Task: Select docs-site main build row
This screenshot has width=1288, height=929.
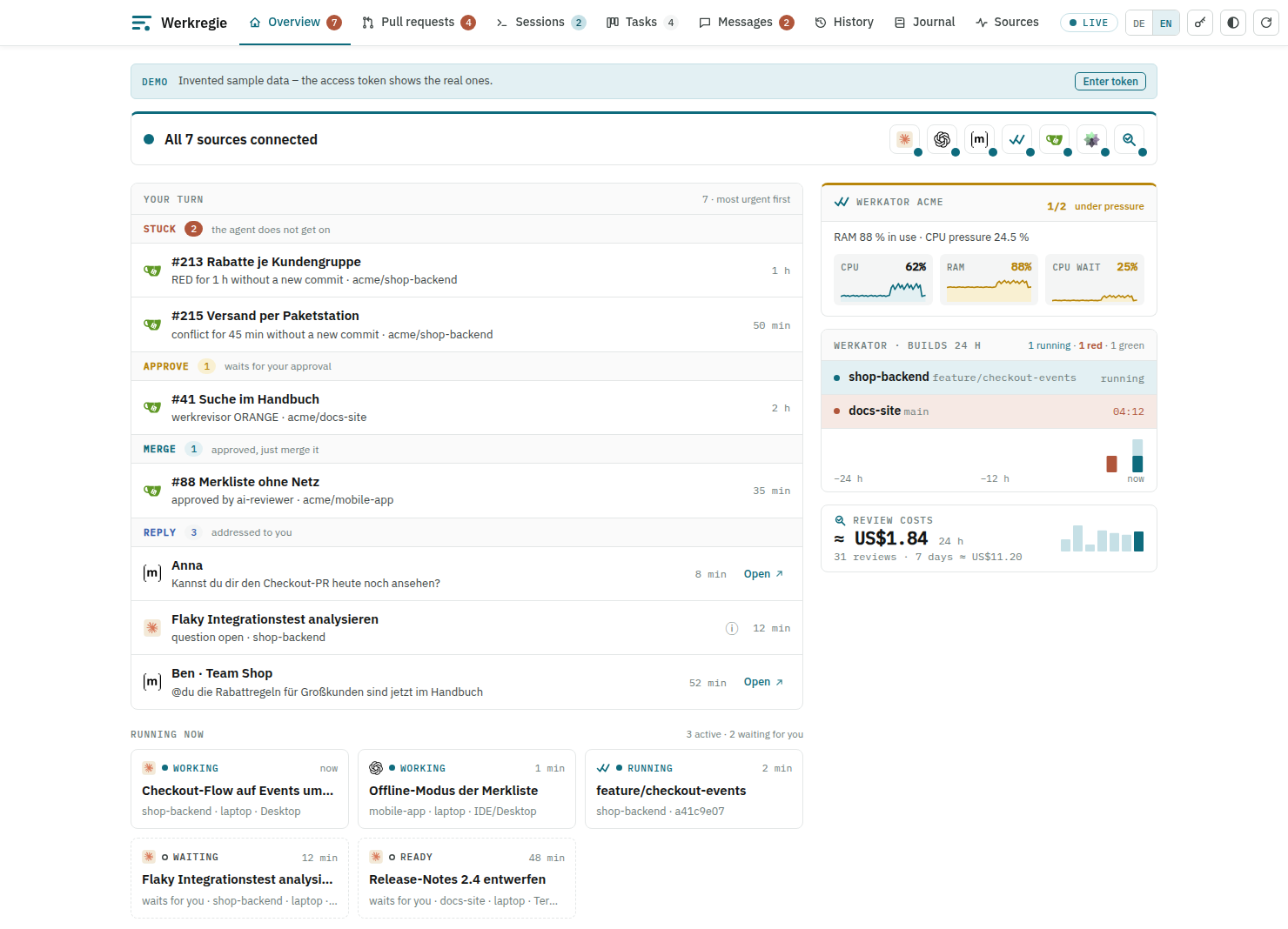Action: click(989, 411)
